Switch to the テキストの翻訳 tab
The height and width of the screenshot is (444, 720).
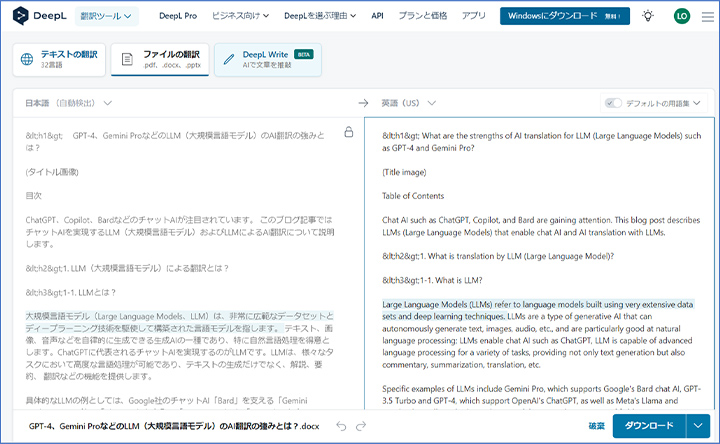59,60
